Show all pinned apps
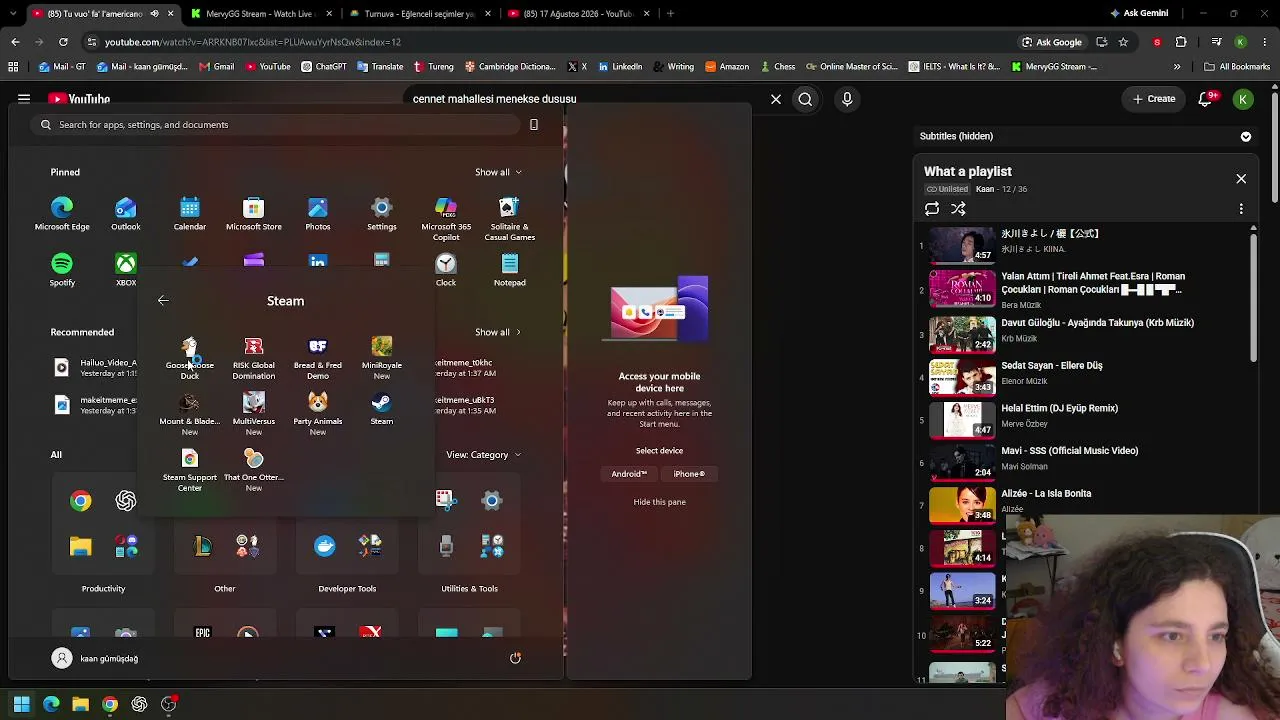 coord(497,172)
